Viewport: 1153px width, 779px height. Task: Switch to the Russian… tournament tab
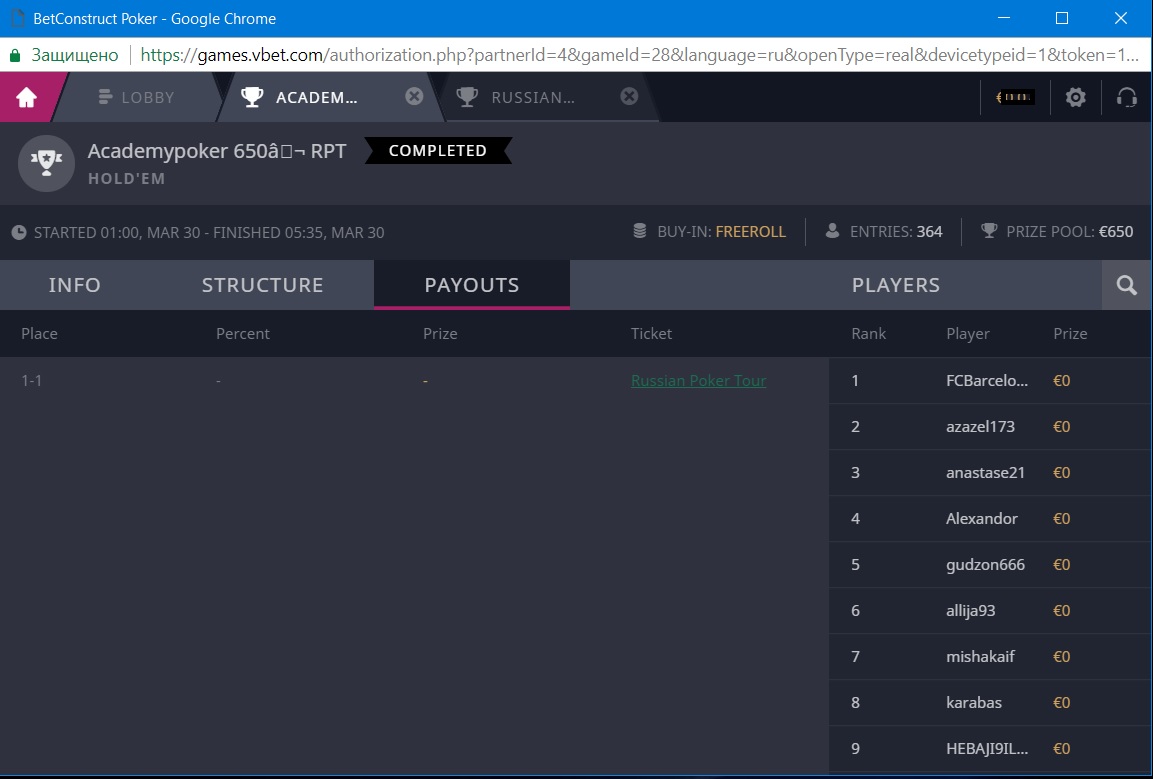pyautogui.click(x=532, y=97)
